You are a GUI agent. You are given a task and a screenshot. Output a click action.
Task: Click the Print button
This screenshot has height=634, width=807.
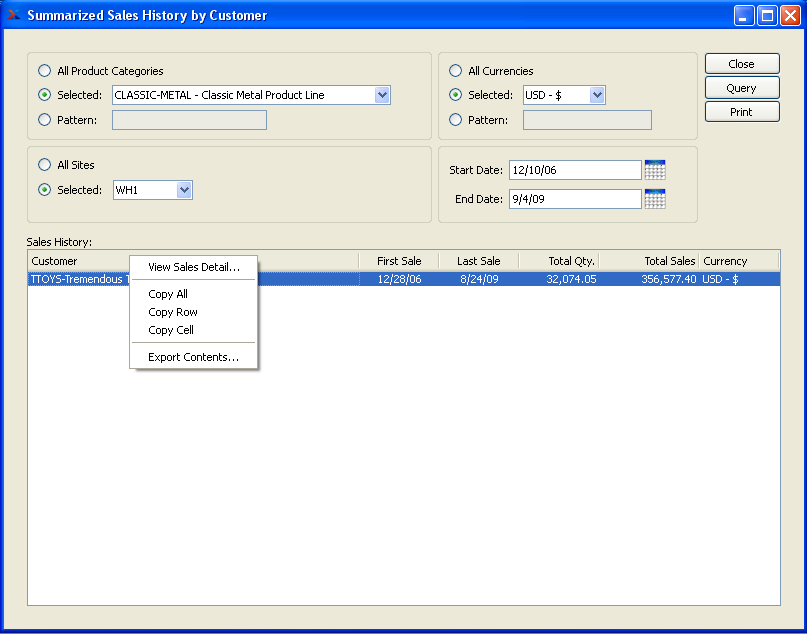741,112
